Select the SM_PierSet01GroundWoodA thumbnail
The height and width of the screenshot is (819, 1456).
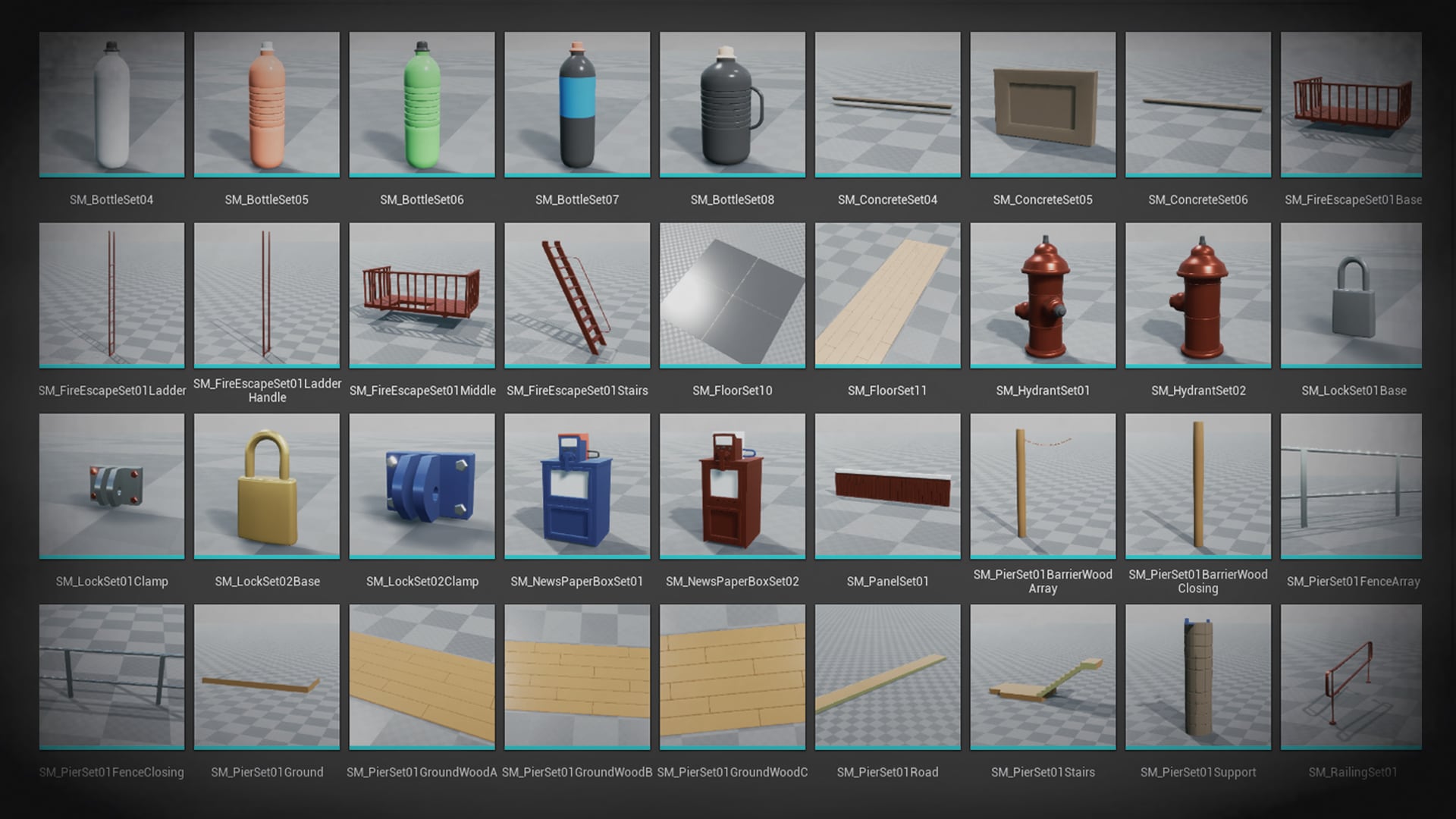tap(422, 677)
